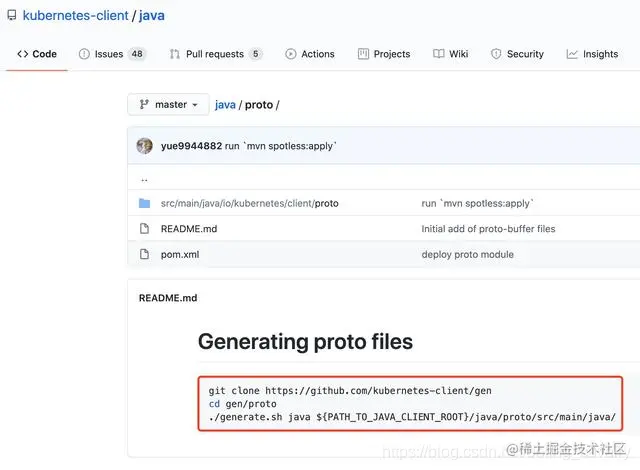Click the repository book icon beside kubernetes-client

[x=12, y=16]
